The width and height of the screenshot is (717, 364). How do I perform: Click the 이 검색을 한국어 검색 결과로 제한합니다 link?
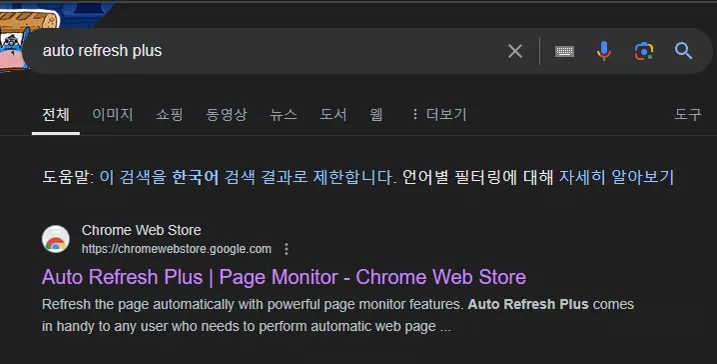[x=246, y=177]
